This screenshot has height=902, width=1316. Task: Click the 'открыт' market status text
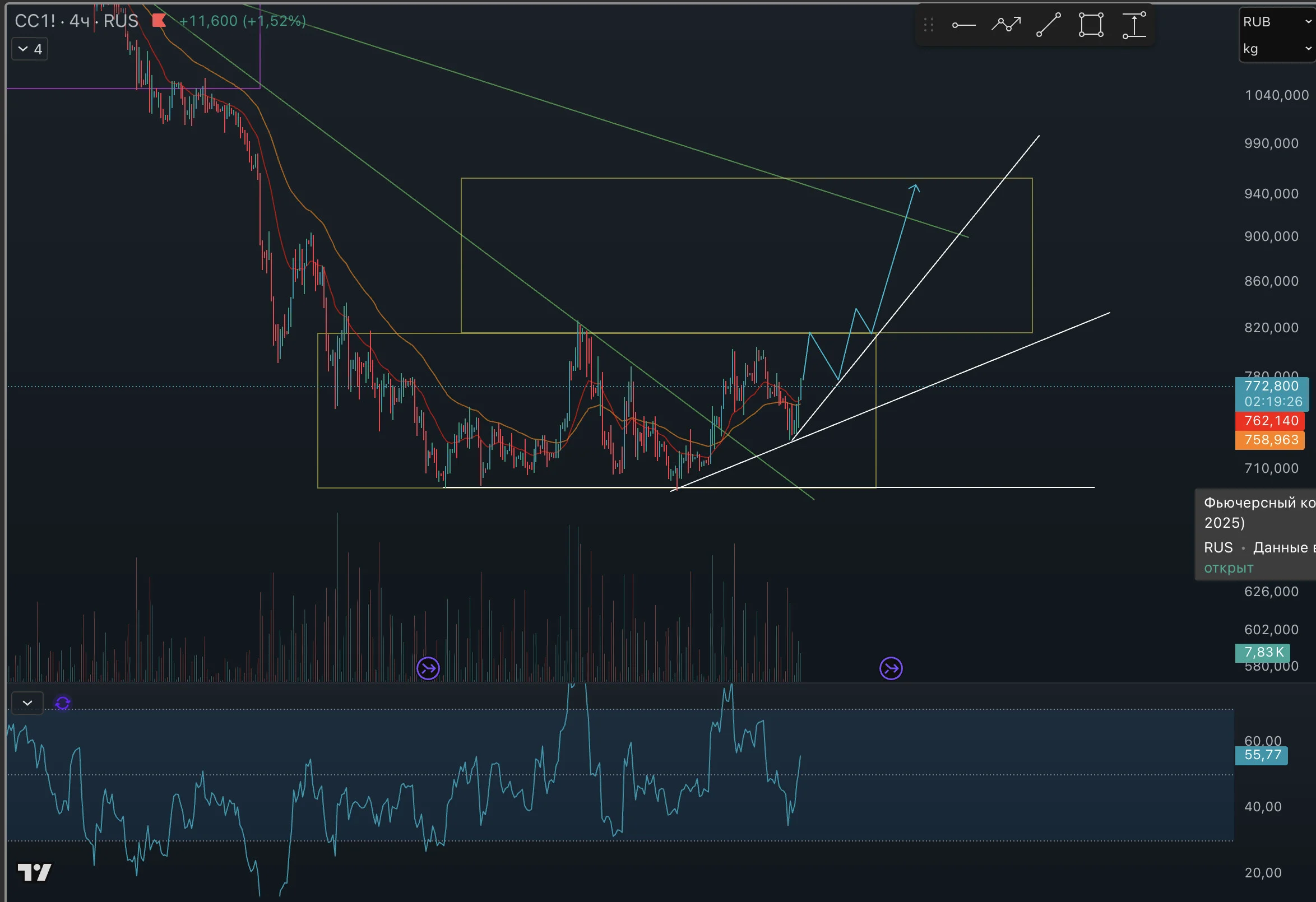[1228, 568]
